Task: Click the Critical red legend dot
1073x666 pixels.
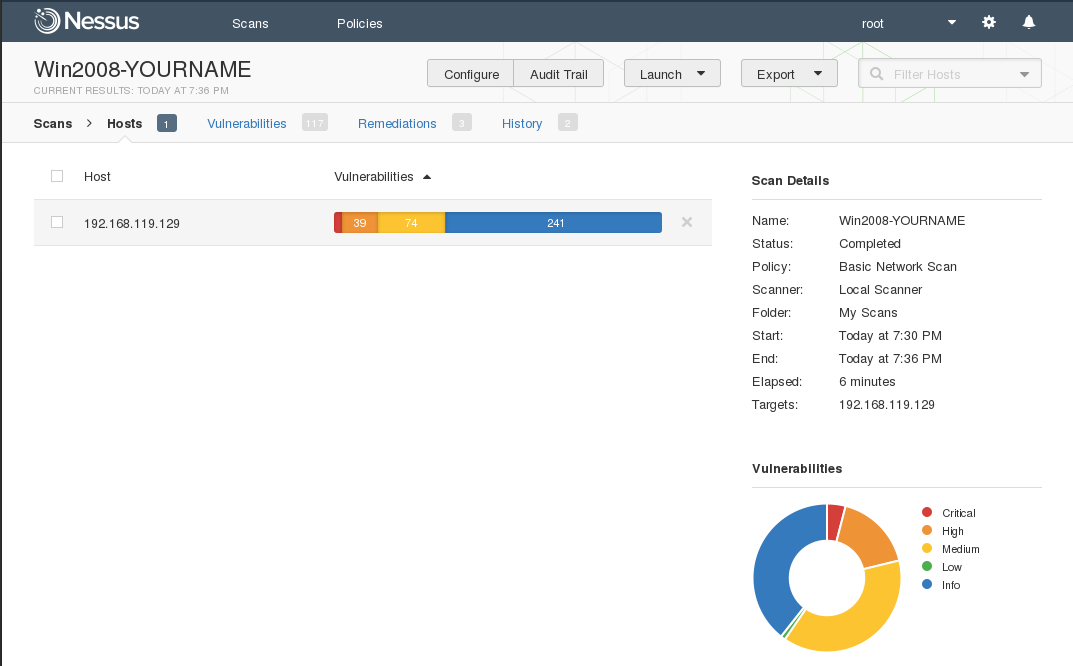Action: 927,512
